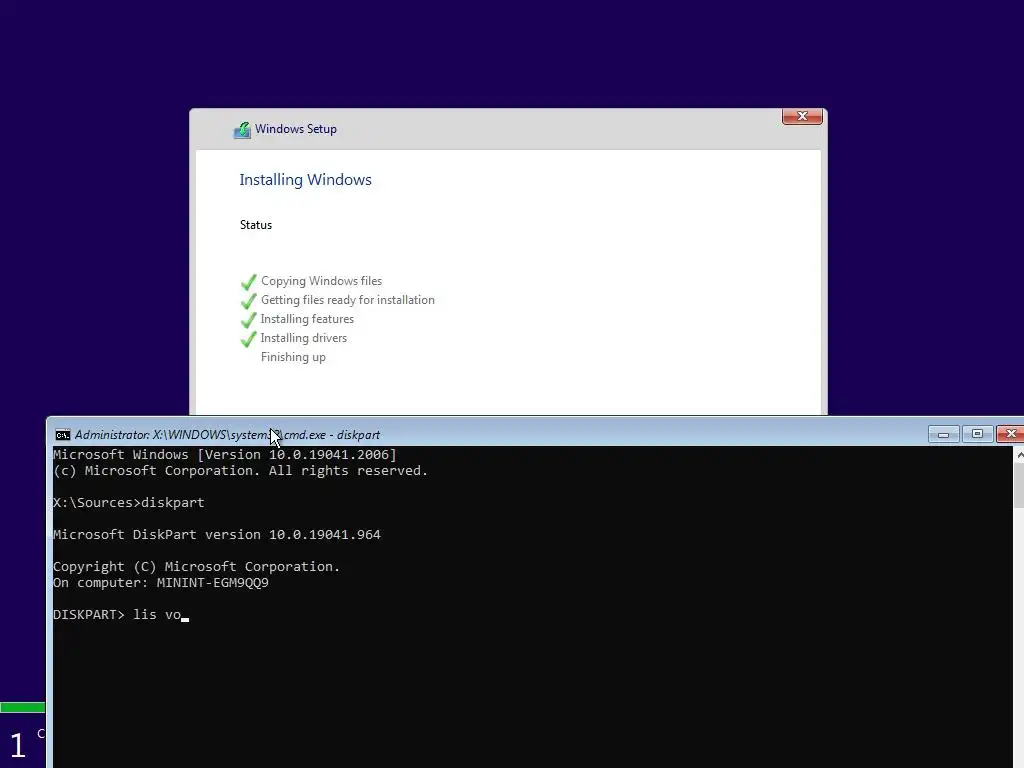Click the command prompt vertical scrollbar thumb
This screenshot has height=768, width=1024.
tap(1019, 485)
